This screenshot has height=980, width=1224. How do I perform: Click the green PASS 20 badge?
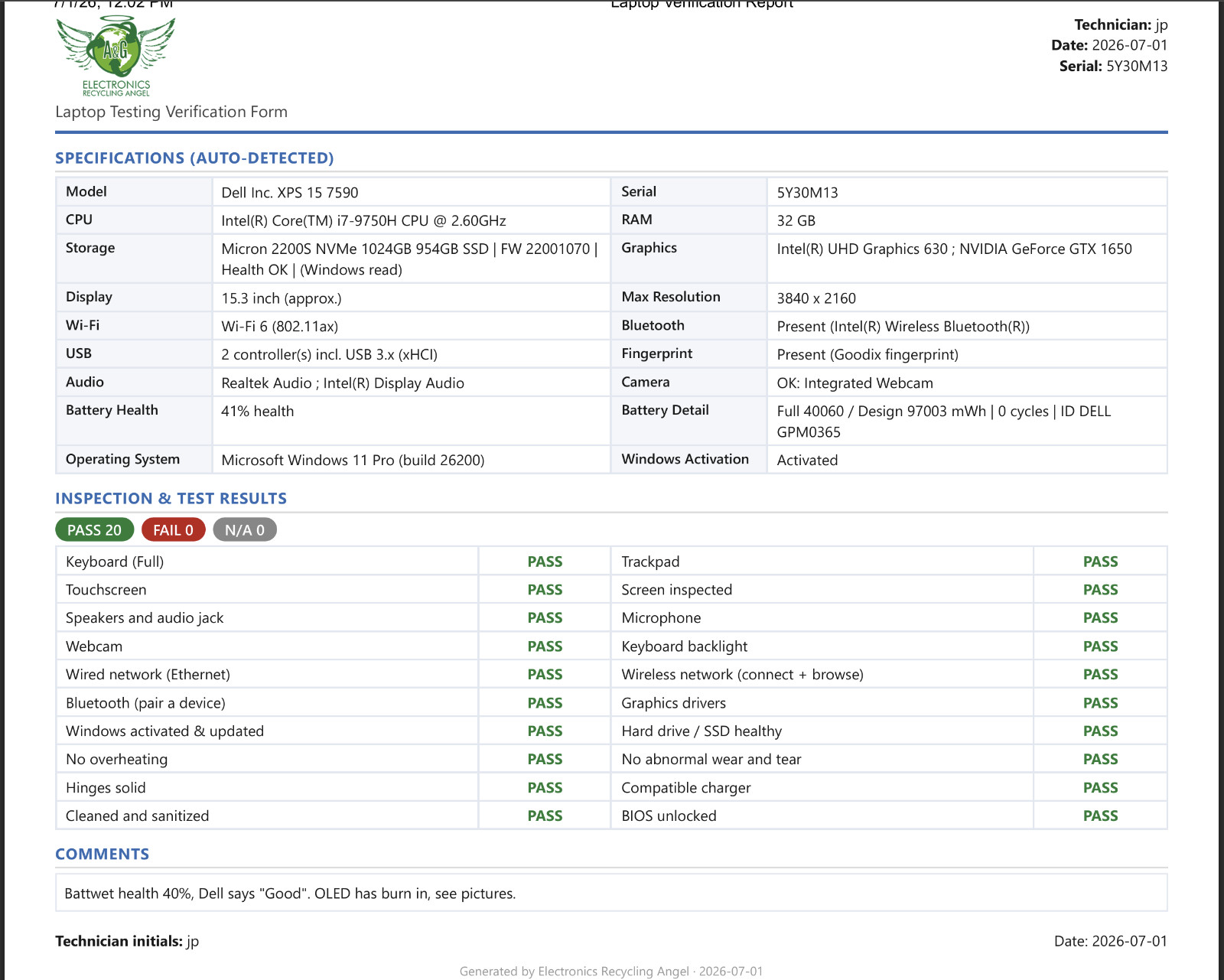tap(94, 530)
